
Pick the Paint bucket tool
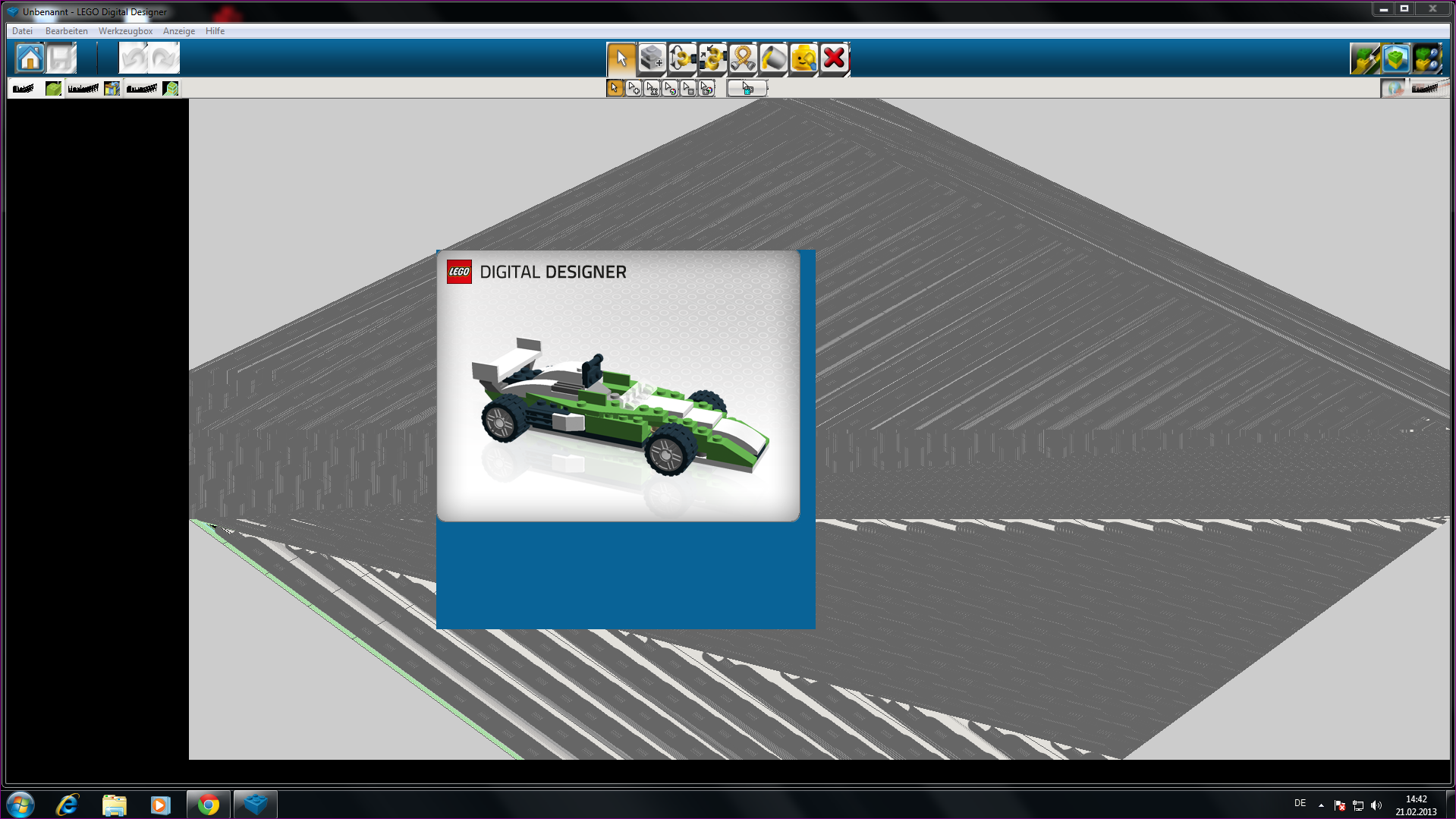tap(772, 58)
